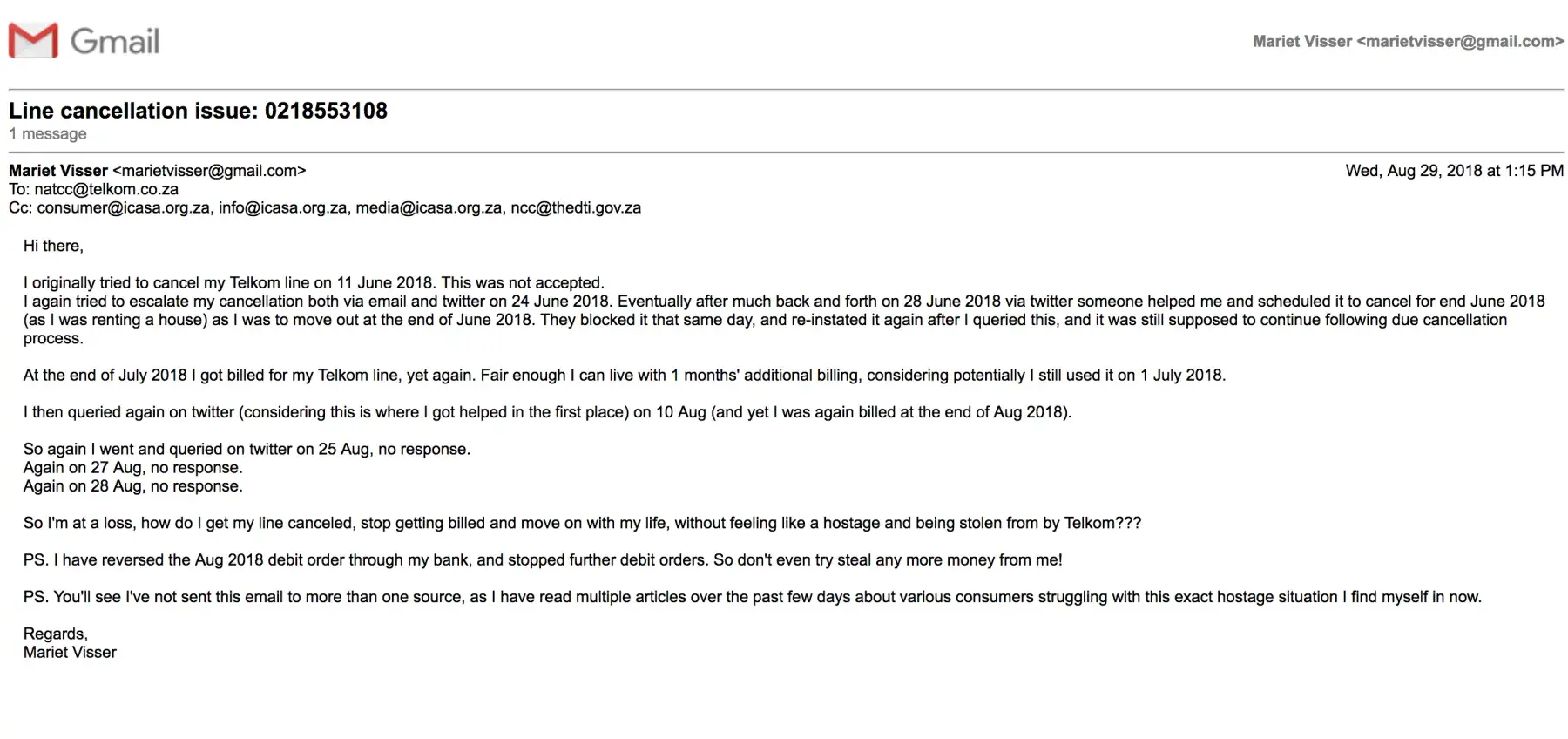The image size is (1568, 739).
Task: Click the line 'Again on 28 Aug, no response.'
Action: click(132, 485)
